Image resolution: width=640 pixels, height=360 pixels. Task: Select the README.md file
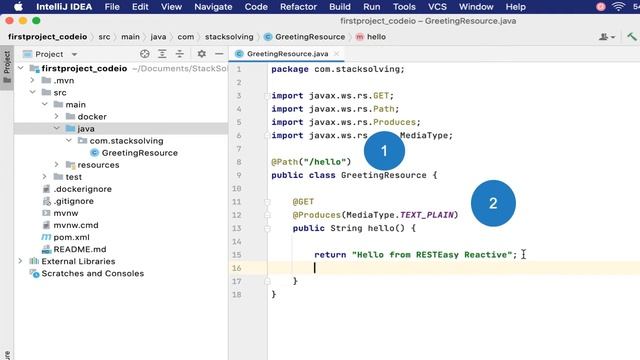(80, 249)
